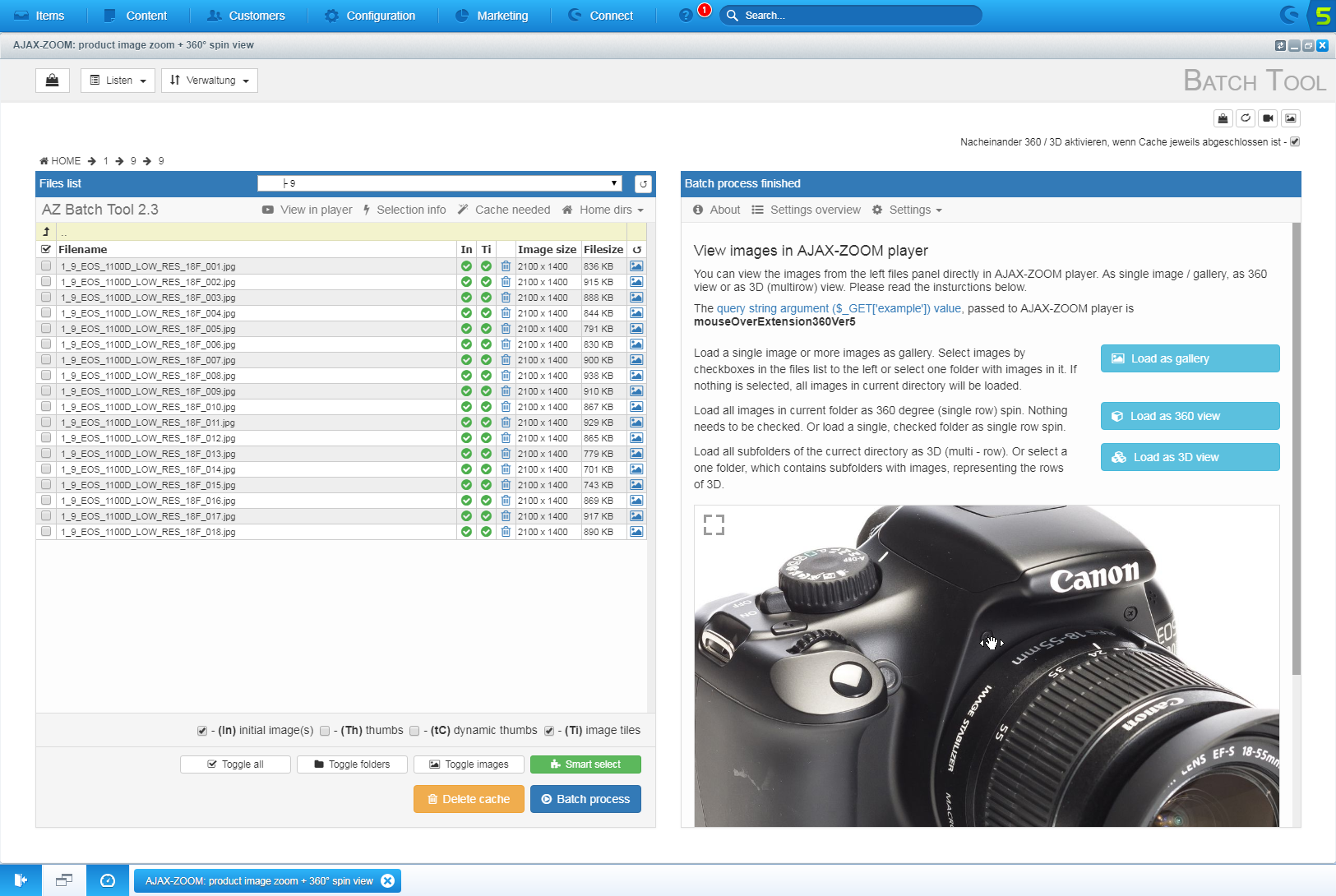
Task: Click the Shopware logo icon top right
Action: point(1290,15)
